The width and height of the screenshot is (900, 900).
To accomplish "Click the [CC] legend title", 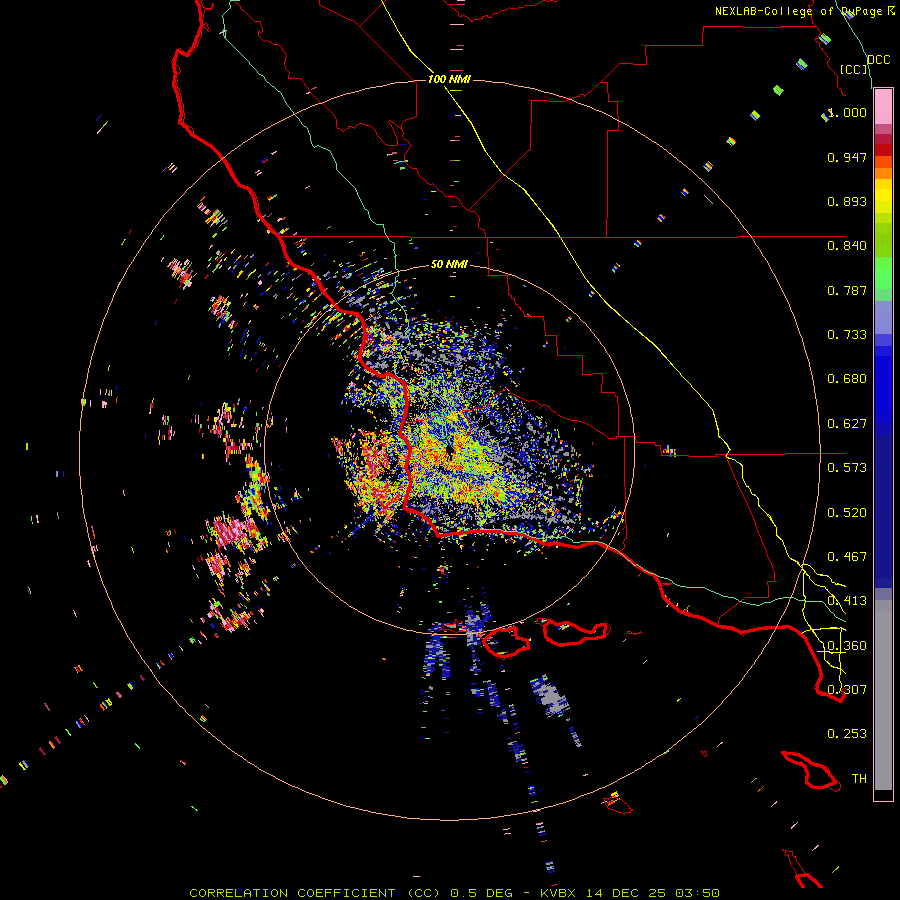I will (854, 69).
